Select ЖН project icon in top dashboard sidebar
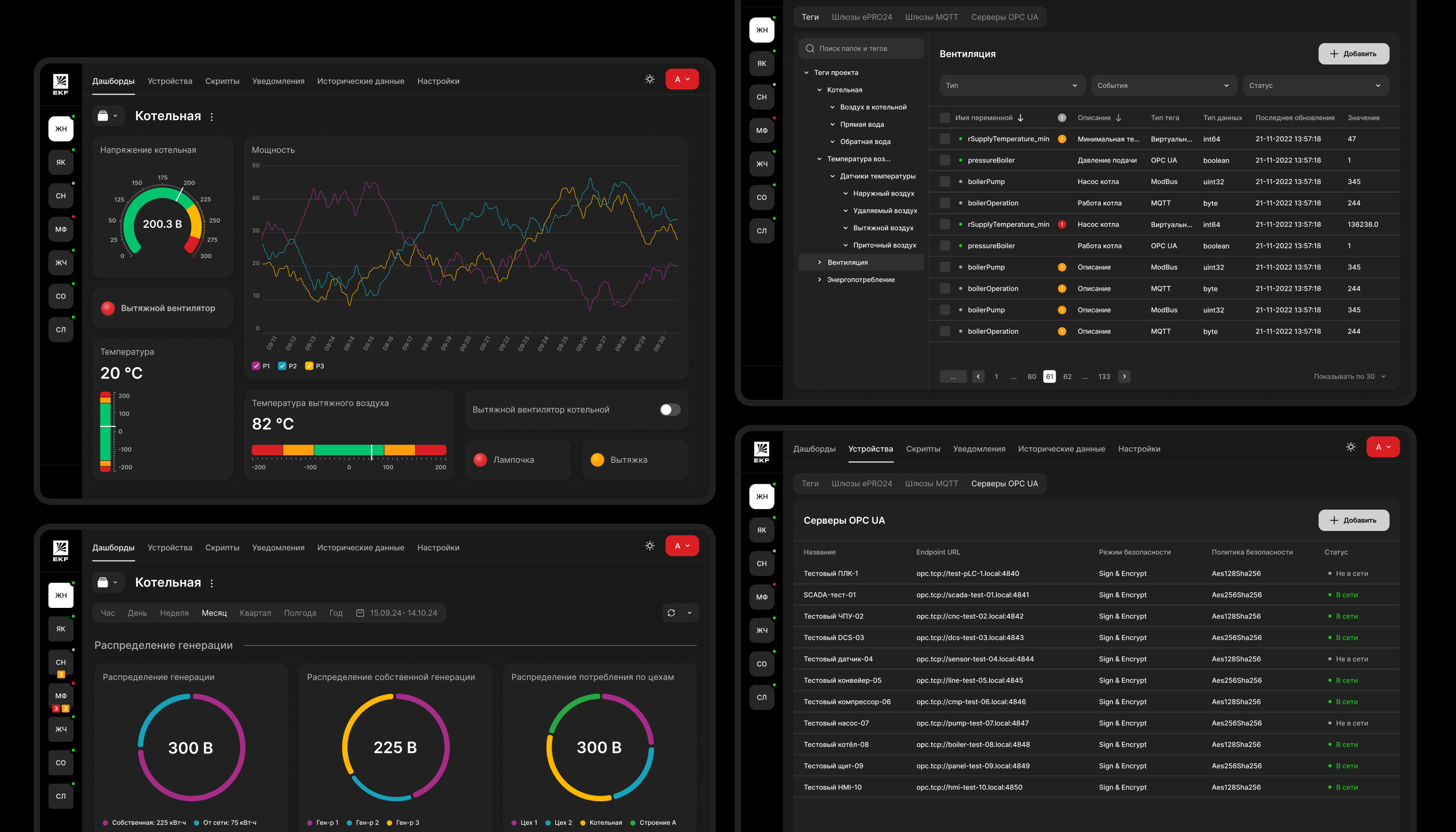This screenshot has height=832, width=1456. click(60, 128)
